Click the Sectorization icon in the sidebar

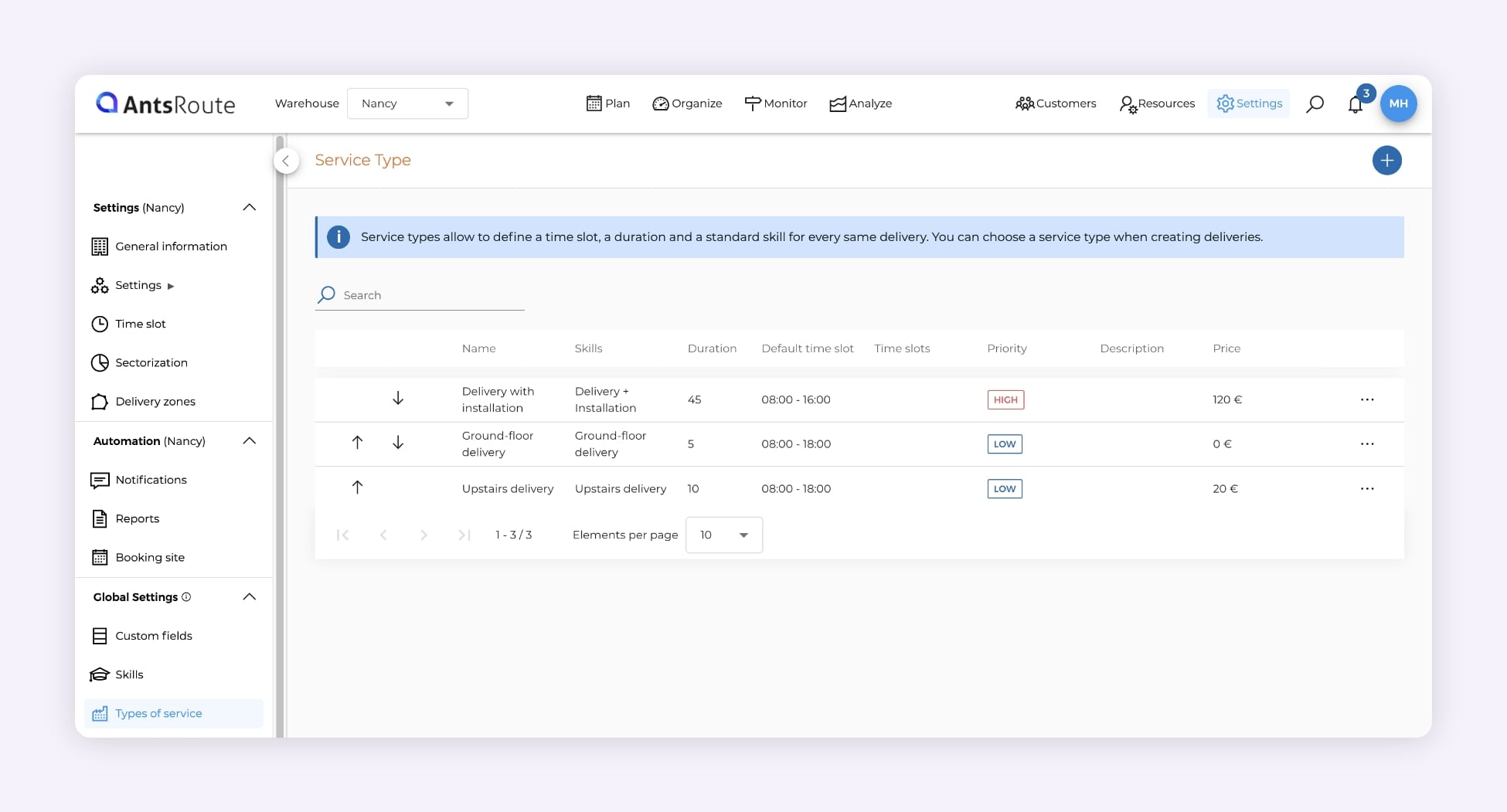pos(100,362)
